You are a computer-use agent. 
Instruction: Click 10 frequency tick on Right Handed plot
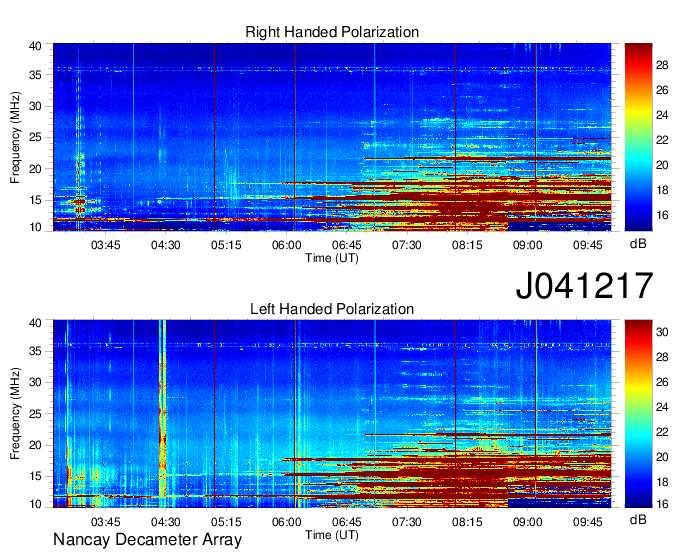35,227
